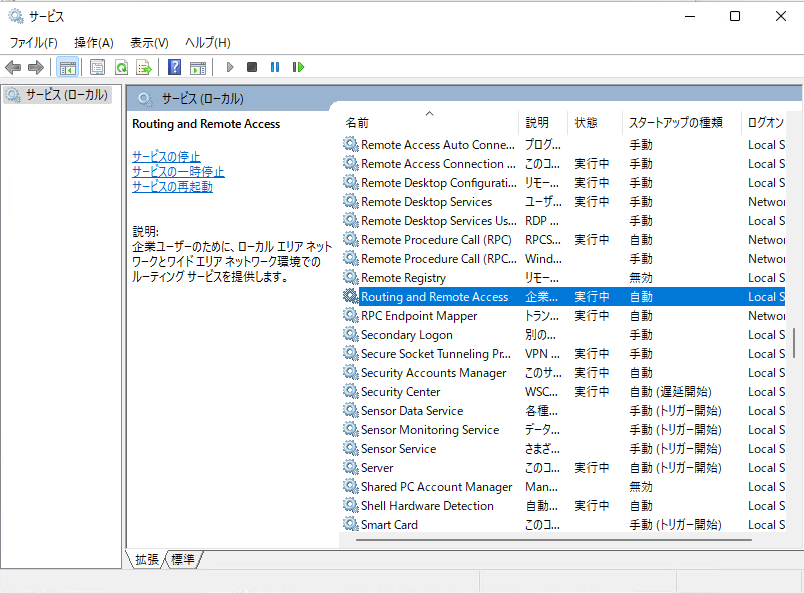
Task: Sort by the ログオン column header
Action: (765, 123)
